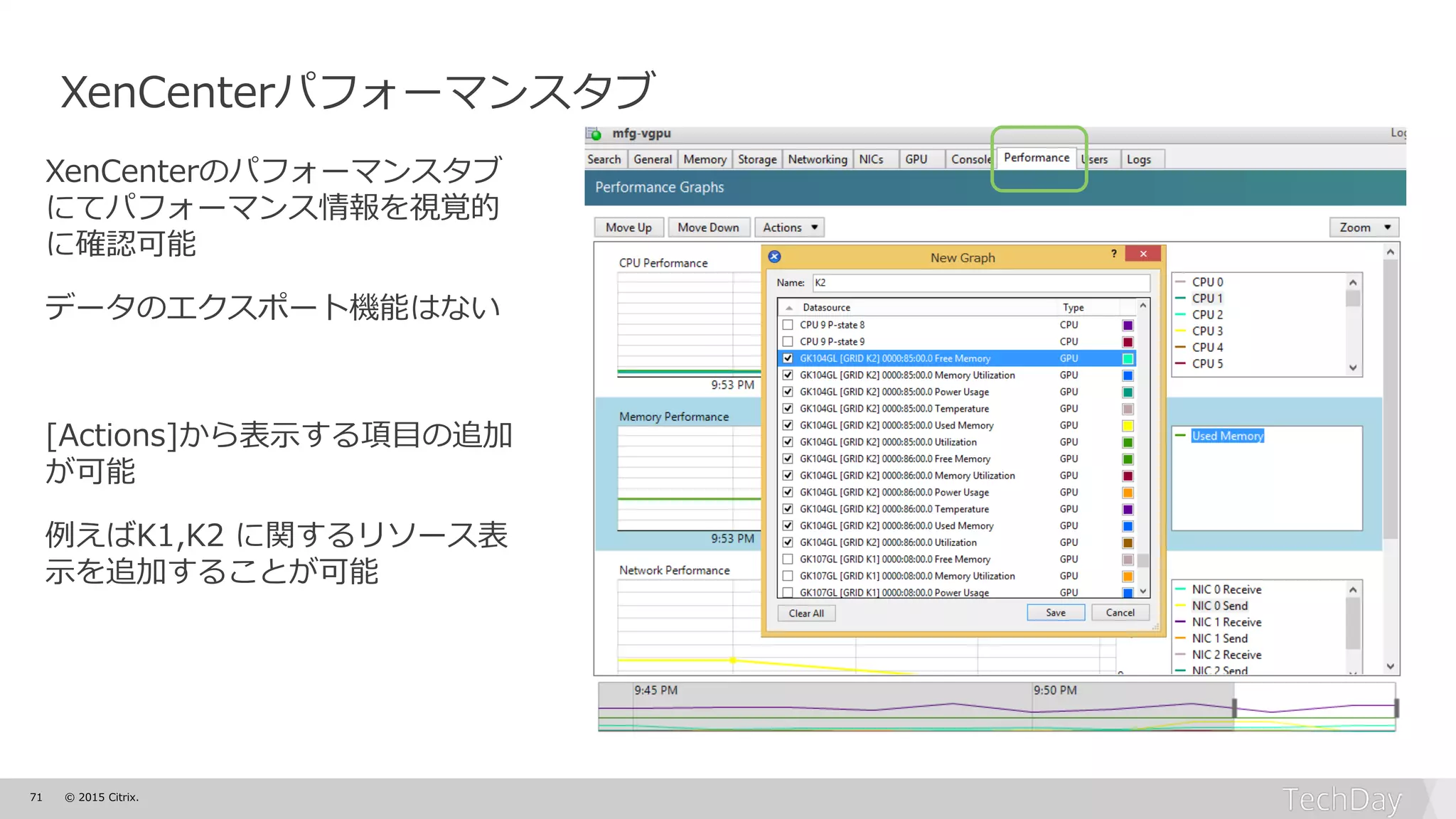Click down arrow of CPU legend scrollbar
The height and width of the screenshot is (819, 1456).
1353,368
